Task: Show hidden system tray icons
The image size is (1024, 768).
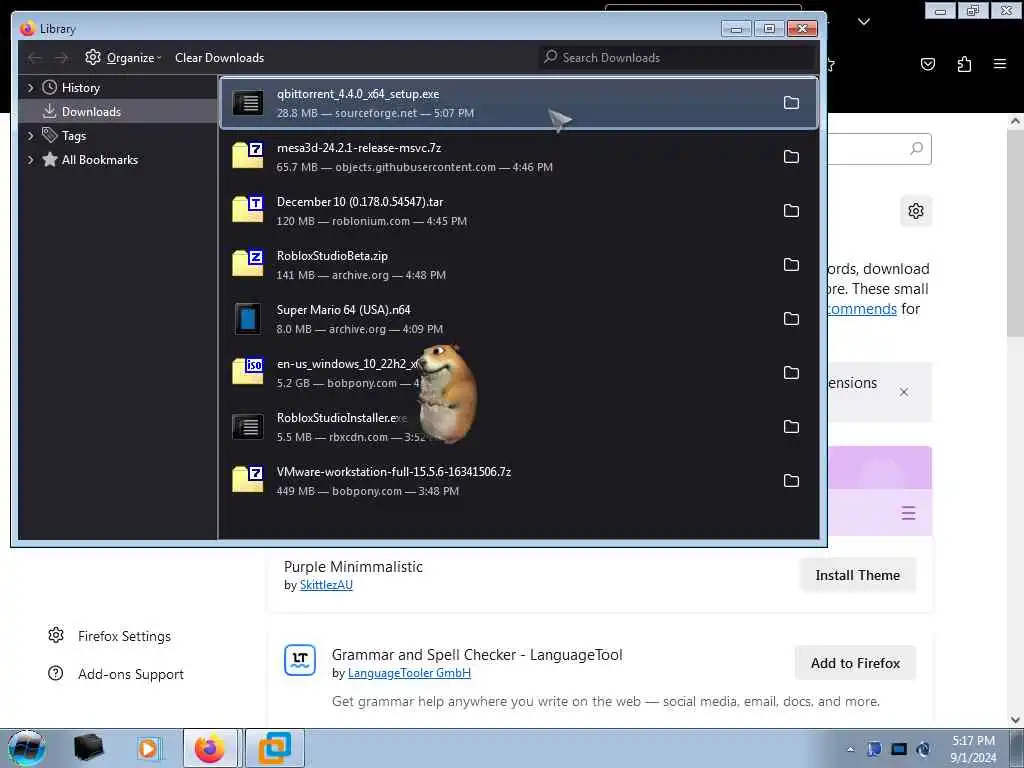Action: (850, 750)
